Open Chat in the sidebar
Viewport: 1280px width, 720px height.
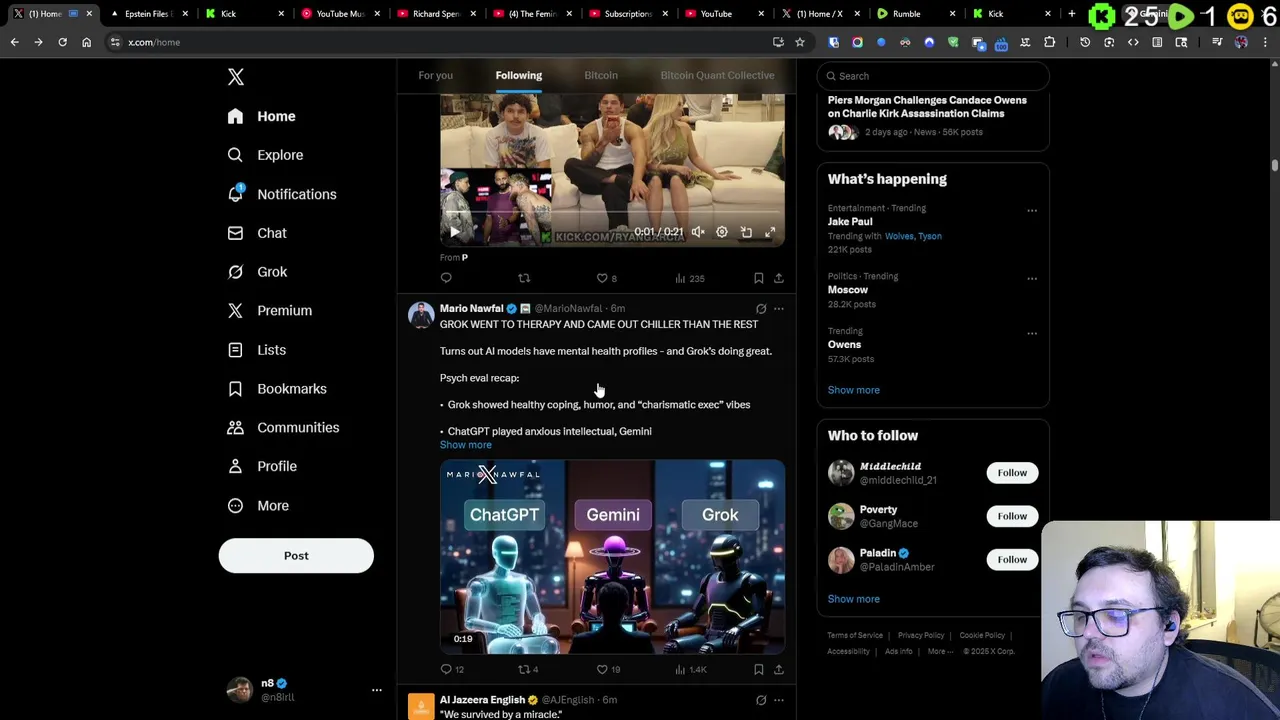(257, 233)
